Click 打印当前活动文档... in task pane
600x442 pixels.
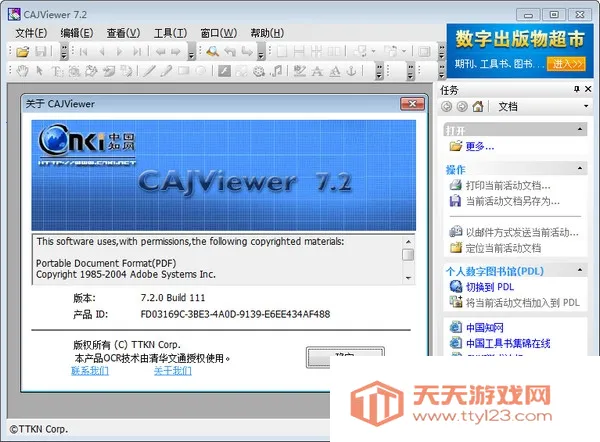(508, 186)
